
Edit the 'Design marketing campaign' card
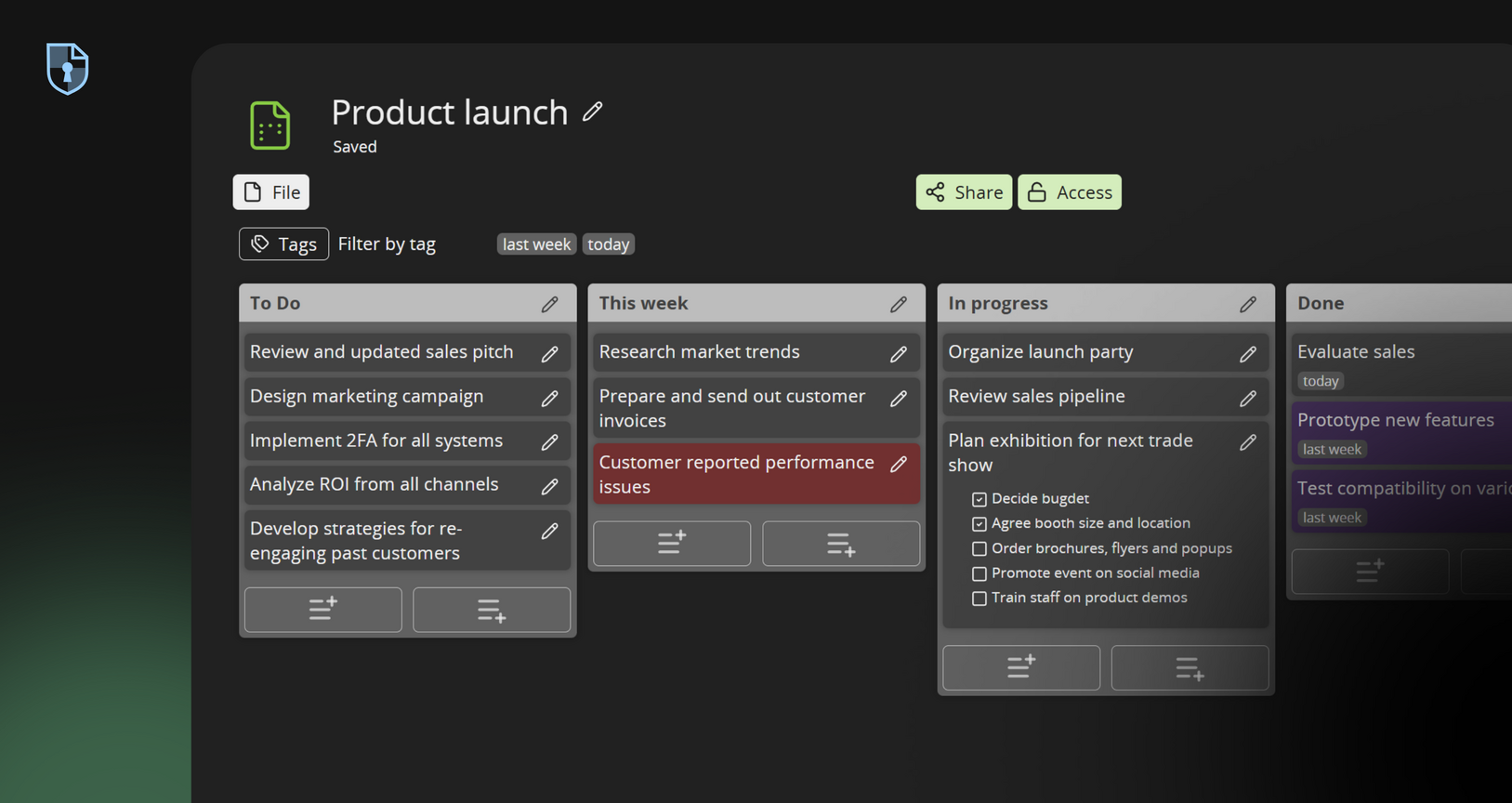click(549, 398)
